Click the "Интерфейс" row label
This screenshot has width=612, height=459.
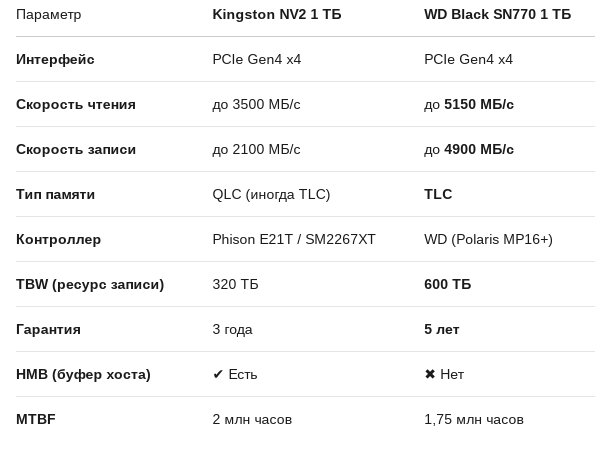55,59
